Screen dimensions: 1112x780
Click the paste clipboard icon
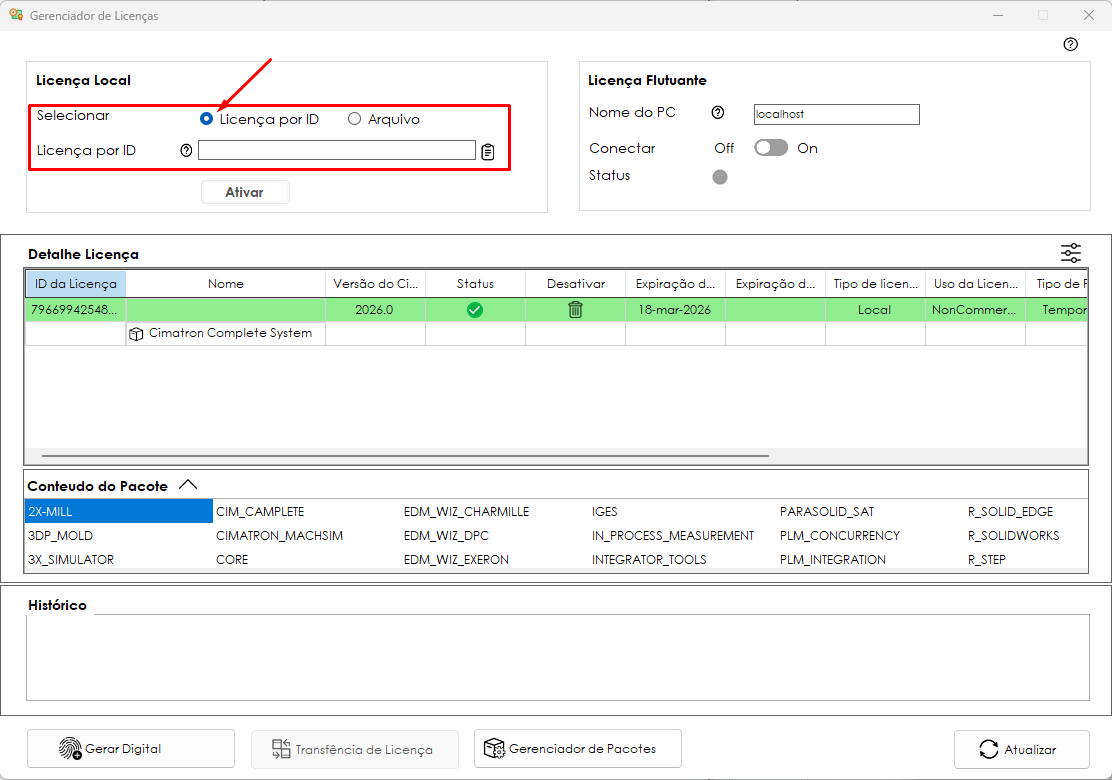point(488,152)
